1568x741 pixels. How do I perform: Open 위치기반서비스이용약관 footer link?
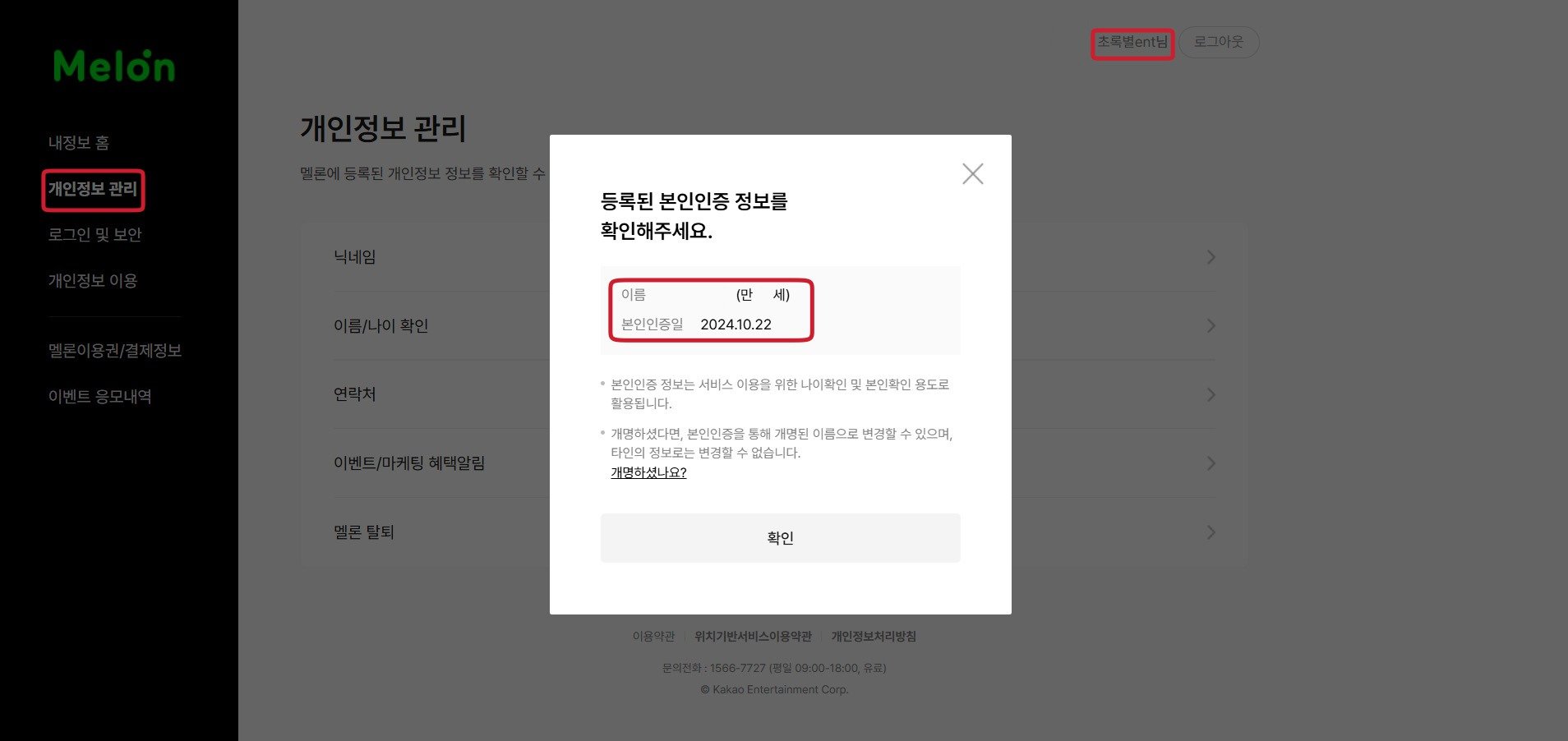click(x=753, y=637)
